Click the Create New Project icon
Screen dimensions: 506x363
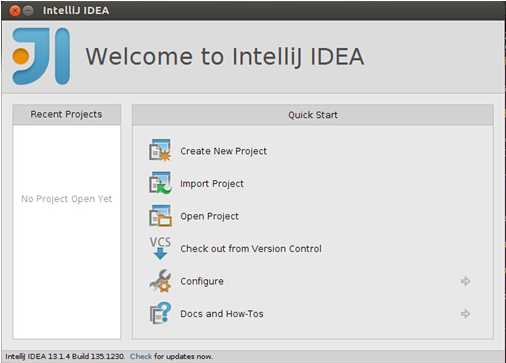160,150
